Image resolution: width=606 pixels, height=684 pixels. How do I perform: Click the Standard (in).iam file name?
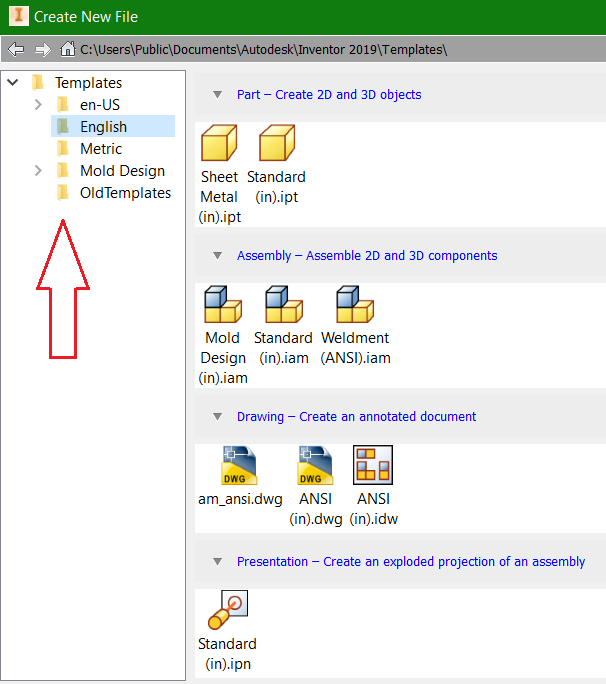[x=284, y=348]
